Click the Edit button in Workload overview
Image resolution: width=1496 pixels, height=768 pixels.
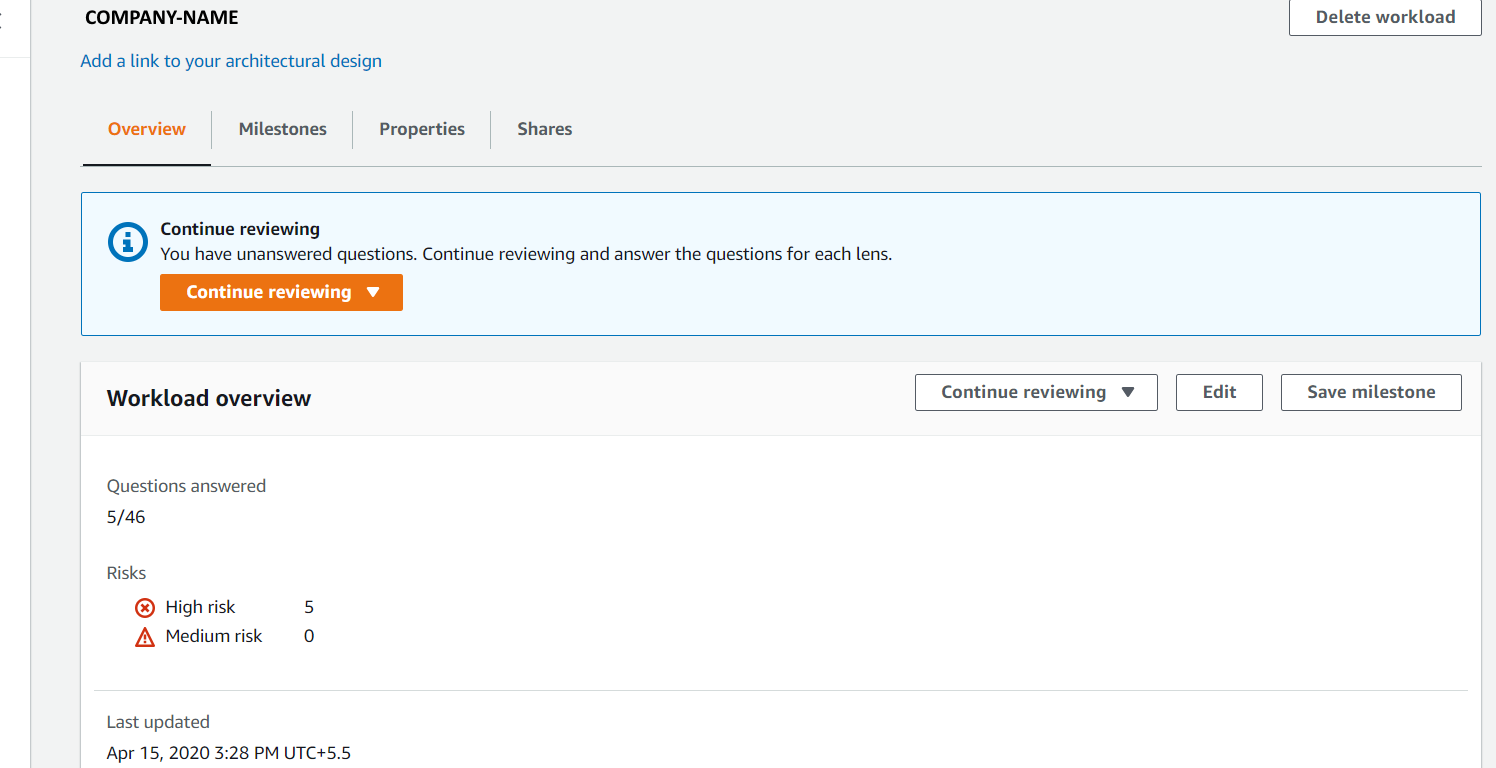pyautogui.click(x=1219, y=392)
